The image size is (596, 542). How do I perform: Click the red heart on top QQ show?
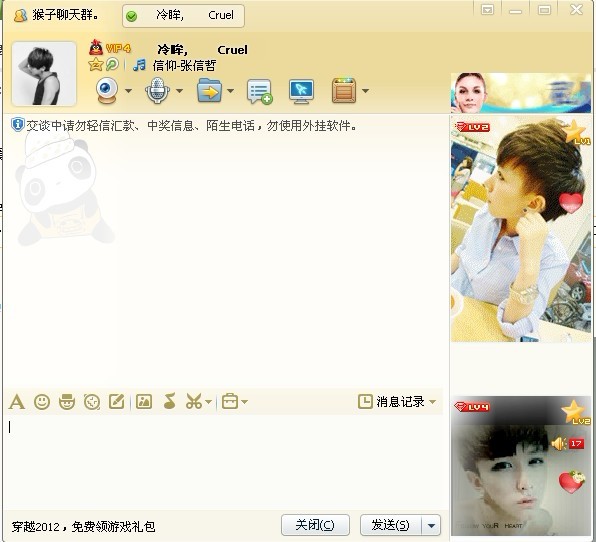[x=571, y=203]
